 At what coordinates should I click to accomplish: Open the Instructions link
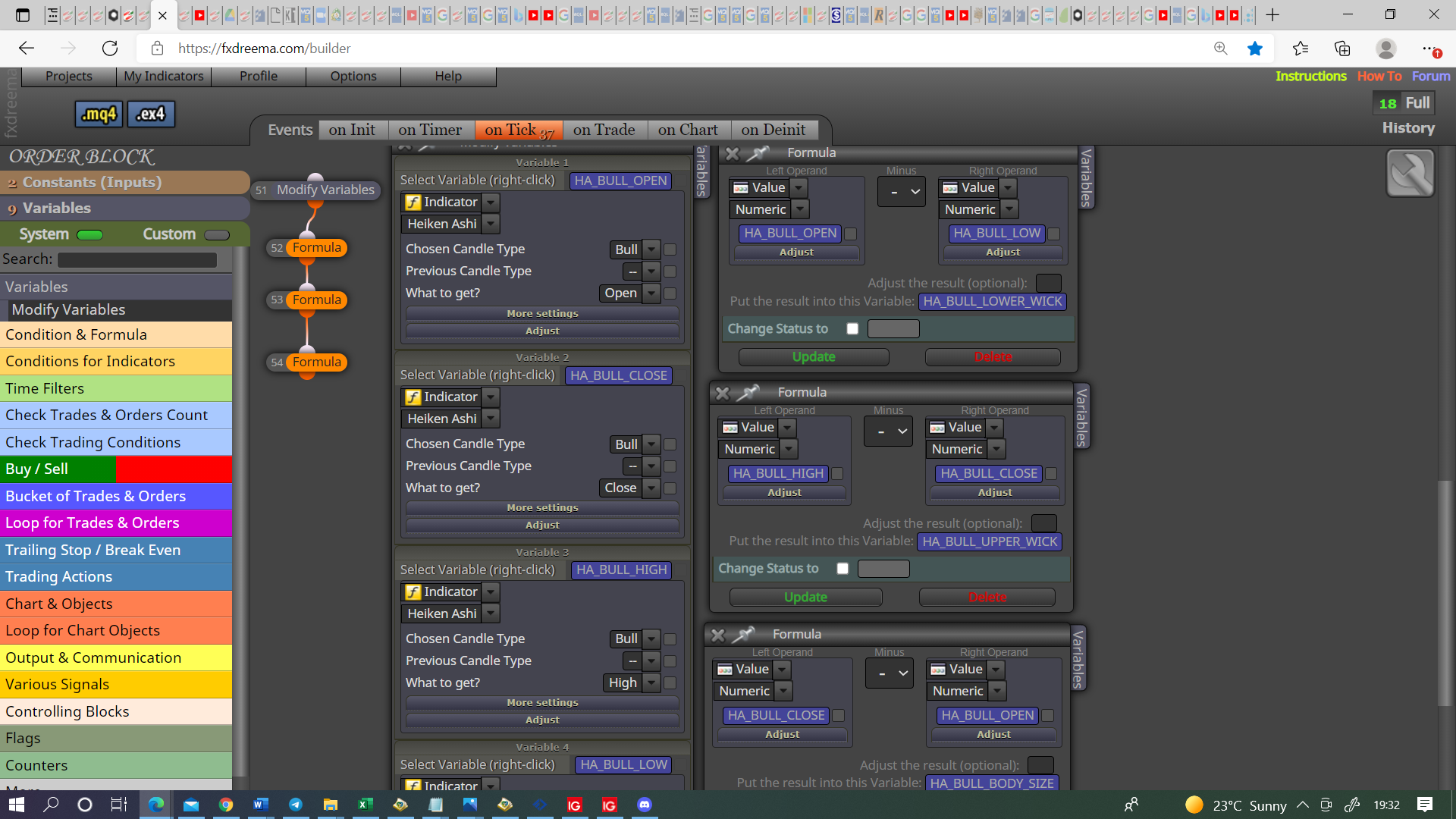tap(1310, 76)
